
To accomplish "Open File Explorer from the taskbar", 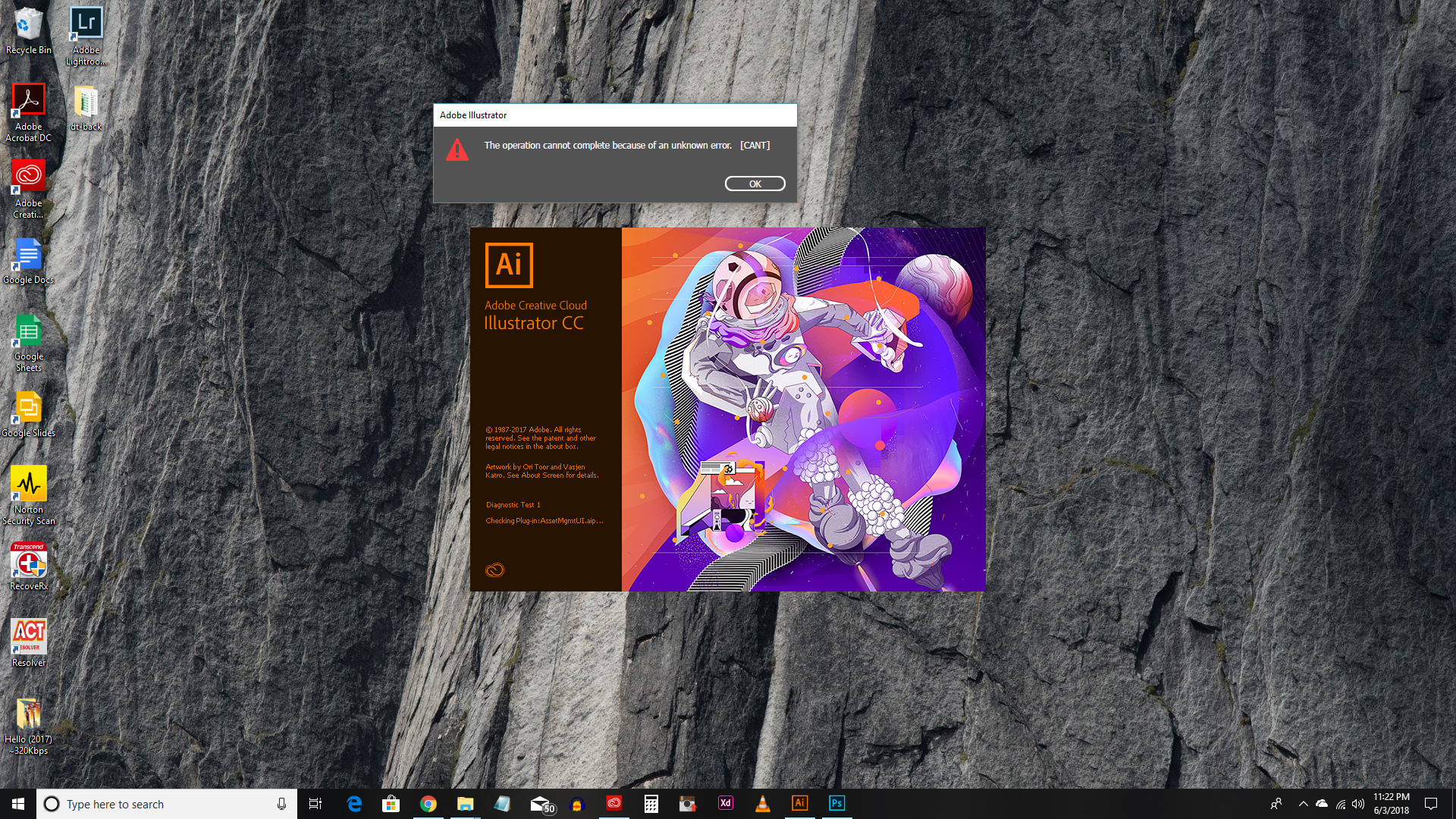I will [x=465, y=804].
